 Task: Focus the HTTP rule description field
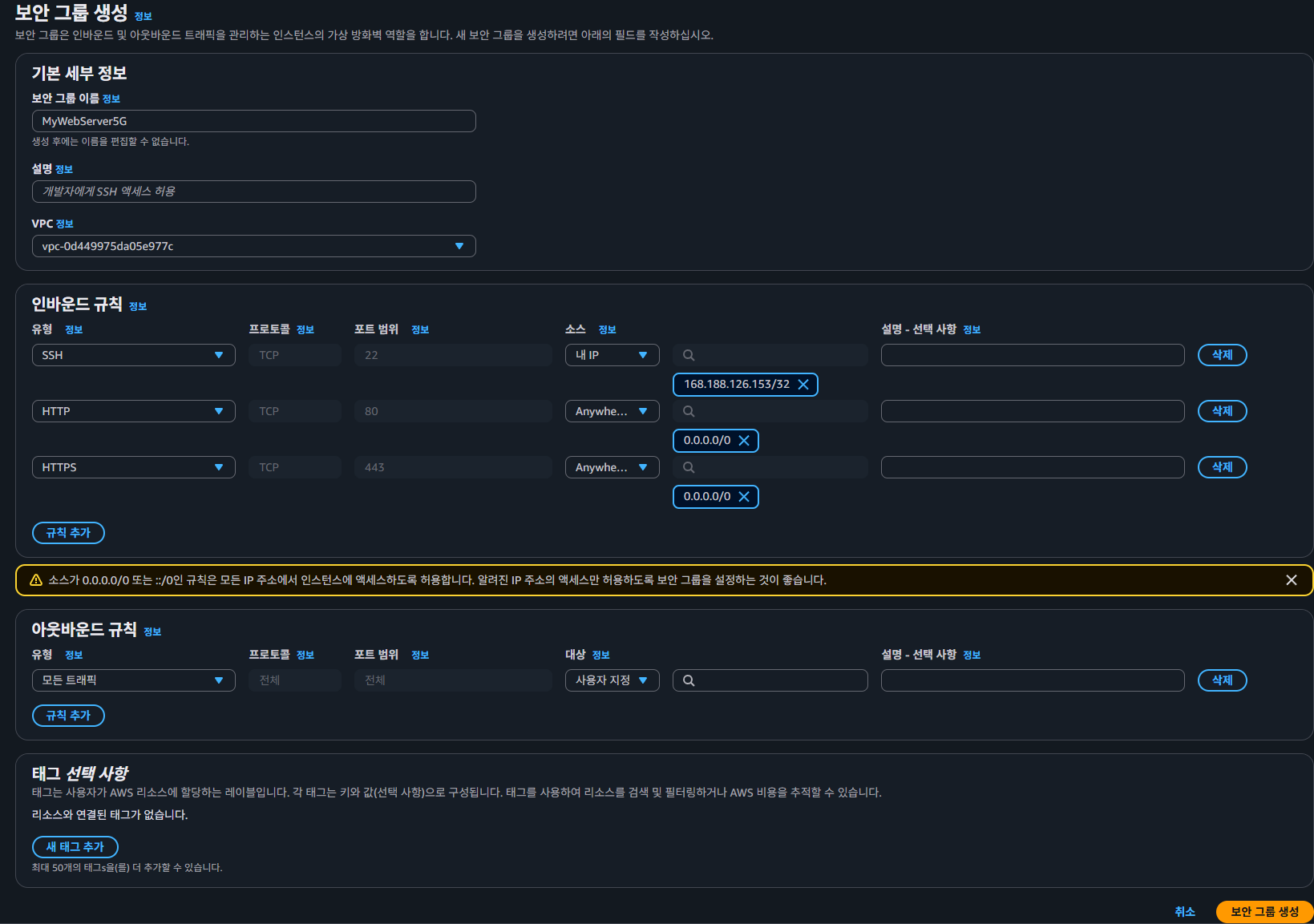1033,411
